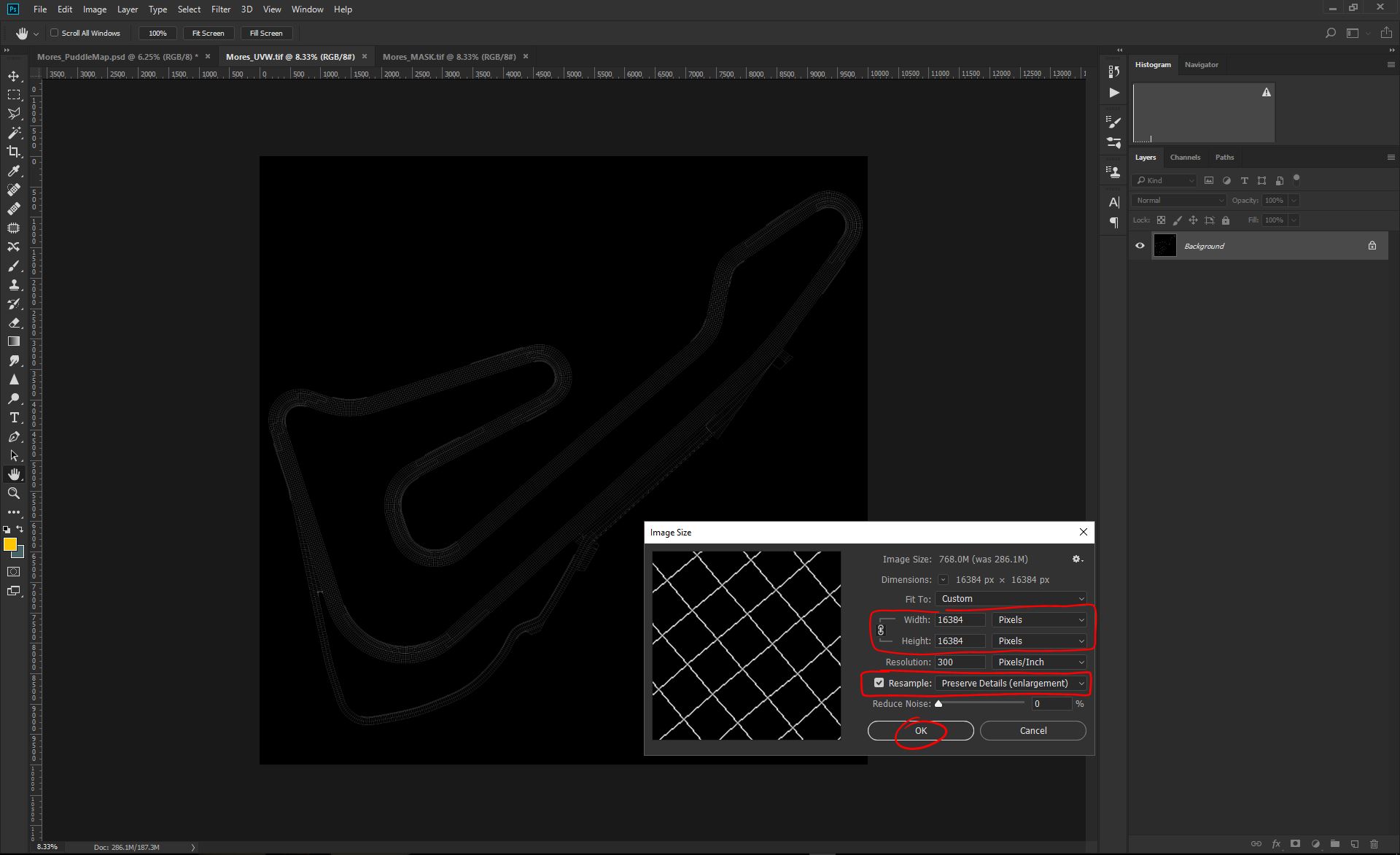Image resolution: width=1400 pixels, height=855 pixels.
Task: Open the Character panel icon
Action: (x=1113, y=202)
